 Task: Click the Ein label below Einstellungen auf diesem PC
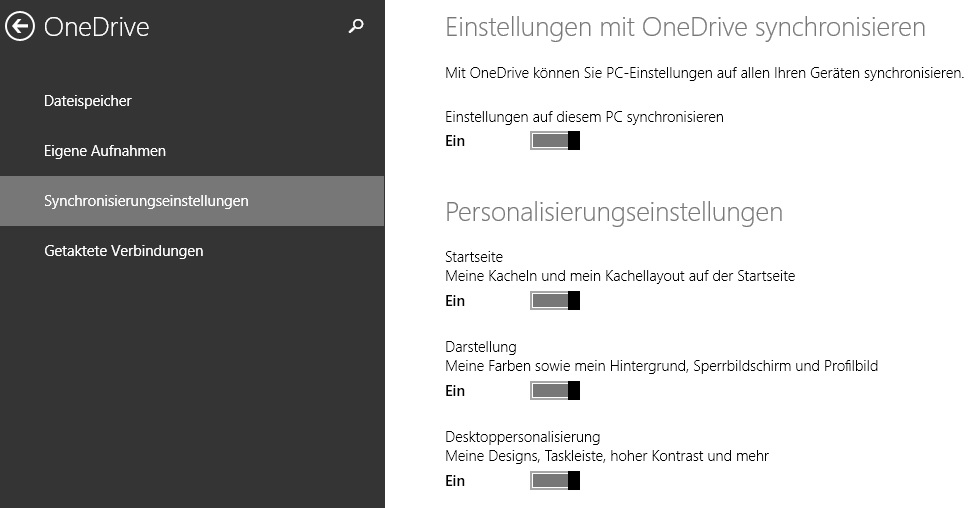point(455,141)
